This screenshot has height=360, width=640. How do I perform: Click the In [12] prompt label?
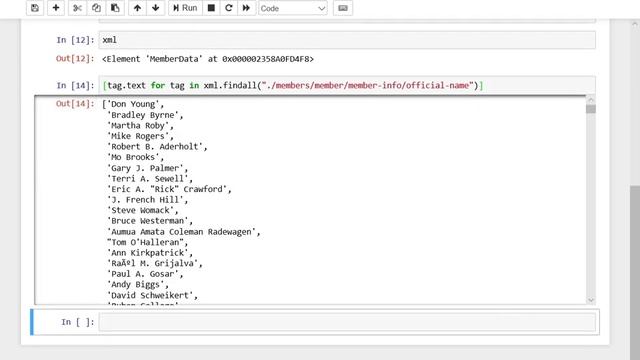point(75,40)
